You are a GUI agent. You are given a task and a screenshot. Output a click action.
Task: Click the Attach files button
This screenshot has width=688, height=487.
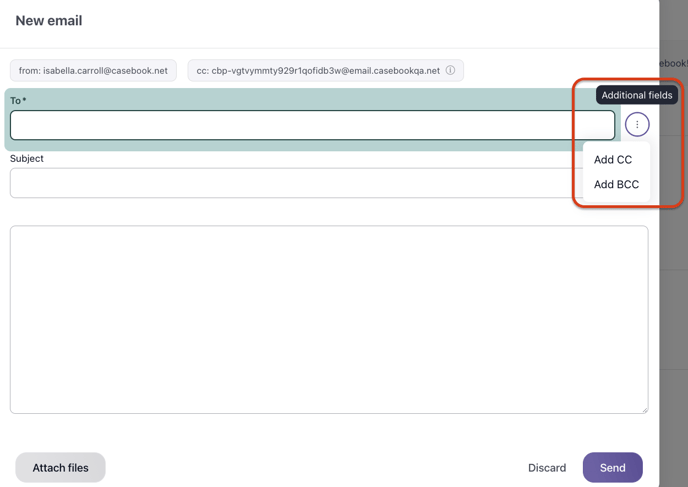(60, 468)
